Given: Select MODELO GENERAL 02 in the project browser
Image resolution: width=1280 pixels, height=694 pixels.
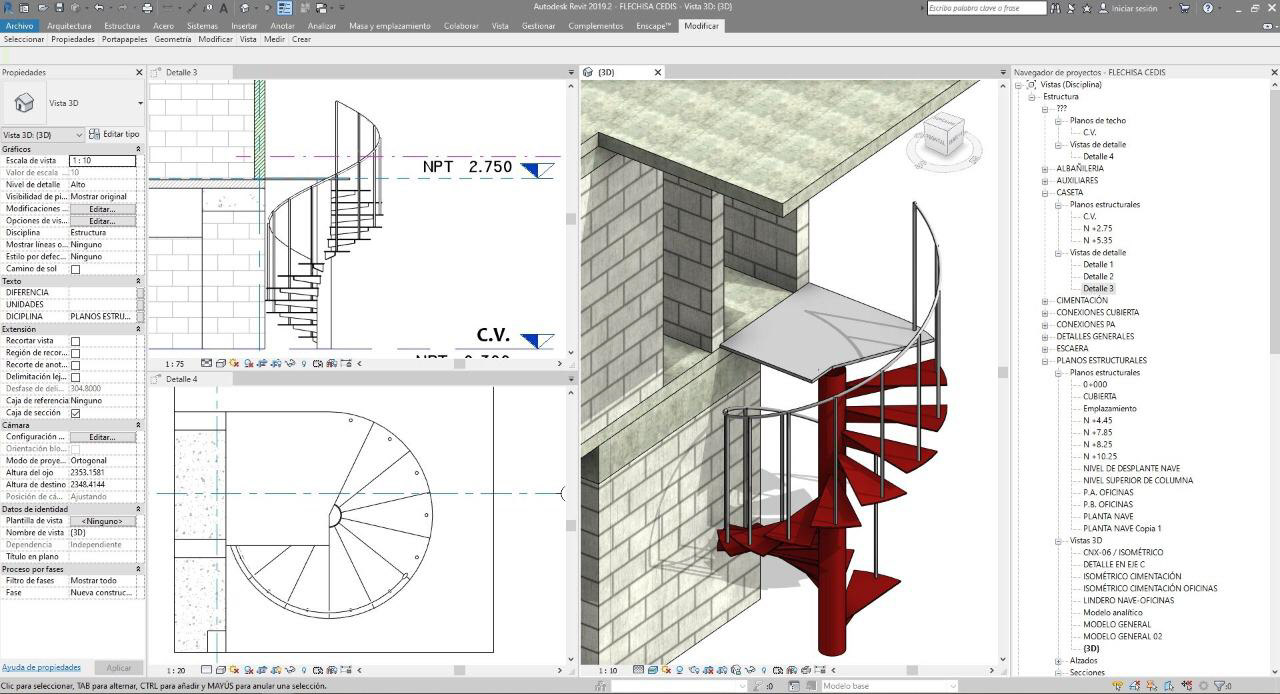Looking at the screenshot, I should (x=1123, y=637).
